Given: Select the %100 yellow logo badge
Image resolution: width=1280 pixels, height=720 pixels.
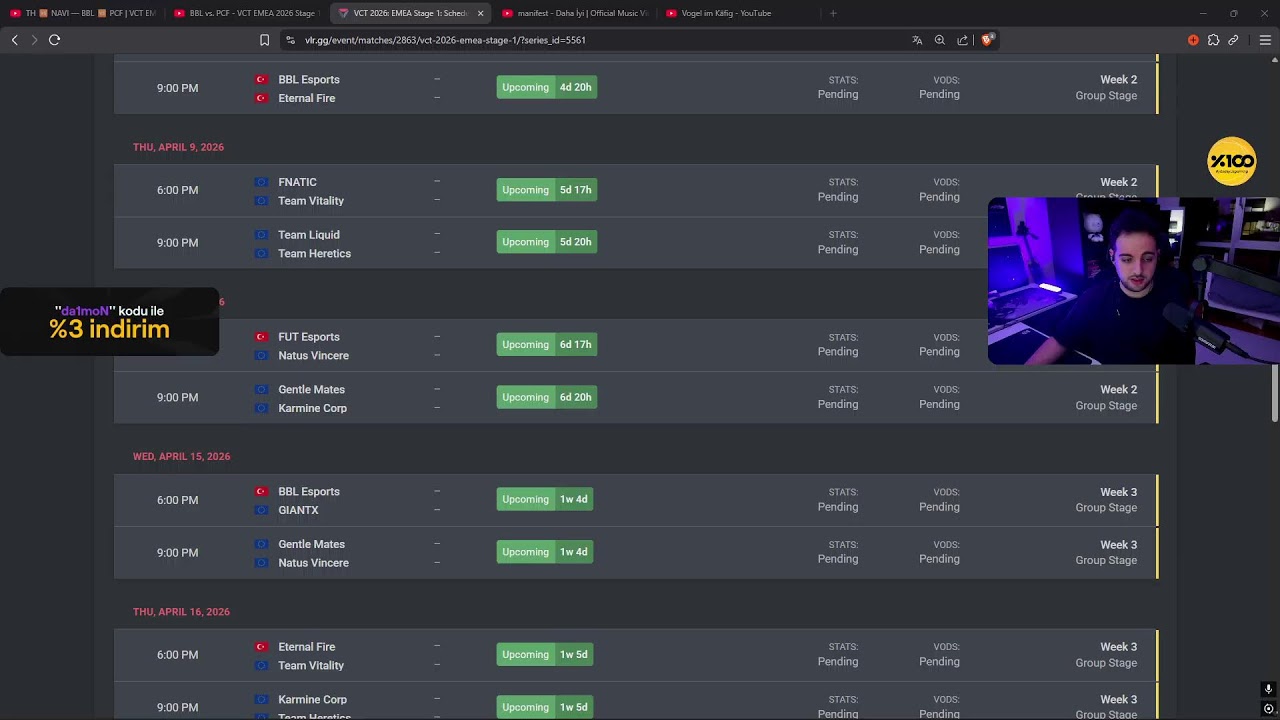Looking at the screenshot, I should (1231, 161).
